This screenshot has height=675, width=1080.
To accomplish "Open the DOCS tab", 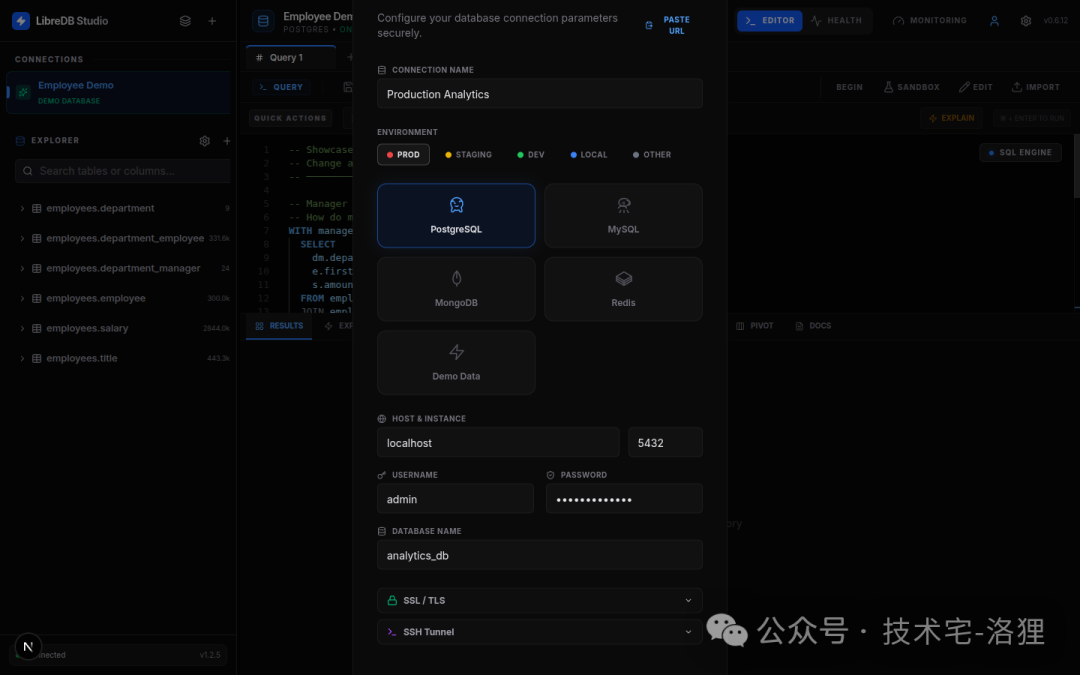I will click(813, 326).
